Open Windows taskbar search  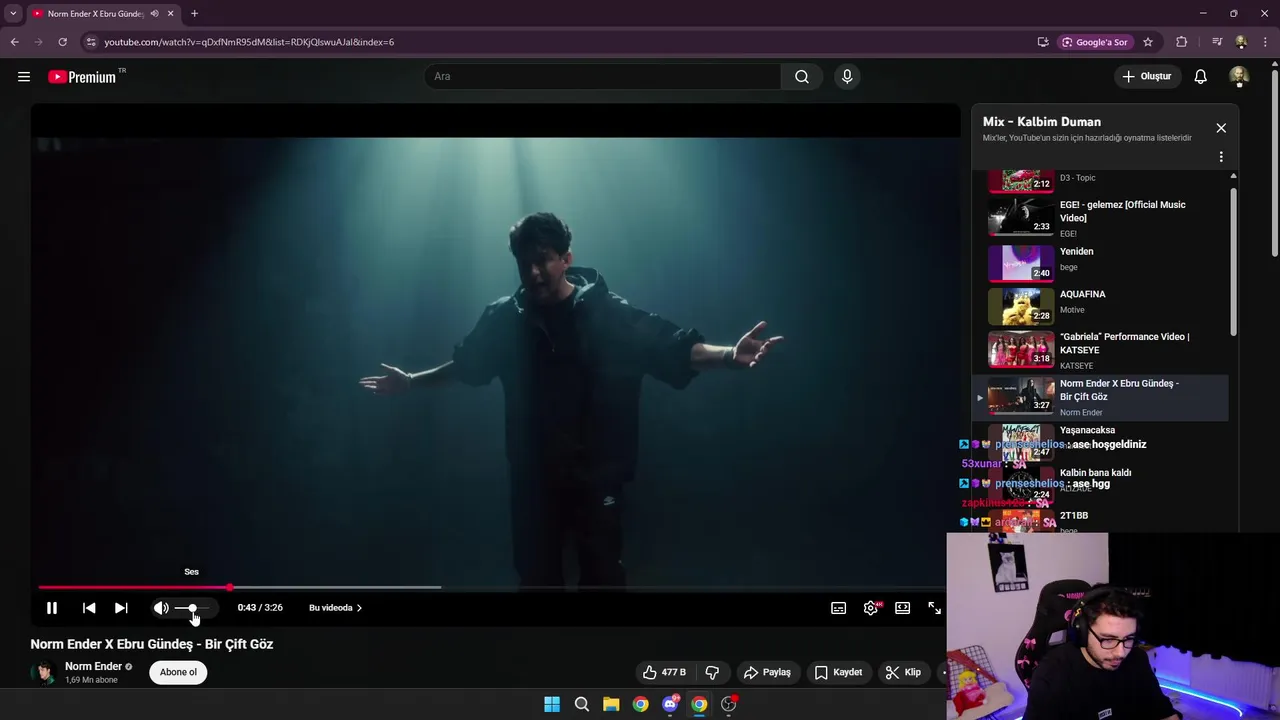[x=581, y=704]
